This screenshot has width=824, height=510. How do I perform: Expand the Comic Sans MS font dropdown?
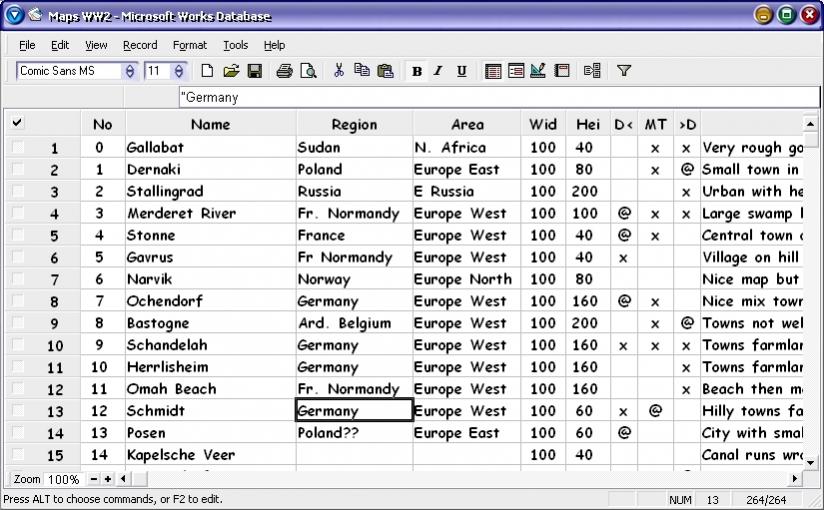[x=129, y=71]
